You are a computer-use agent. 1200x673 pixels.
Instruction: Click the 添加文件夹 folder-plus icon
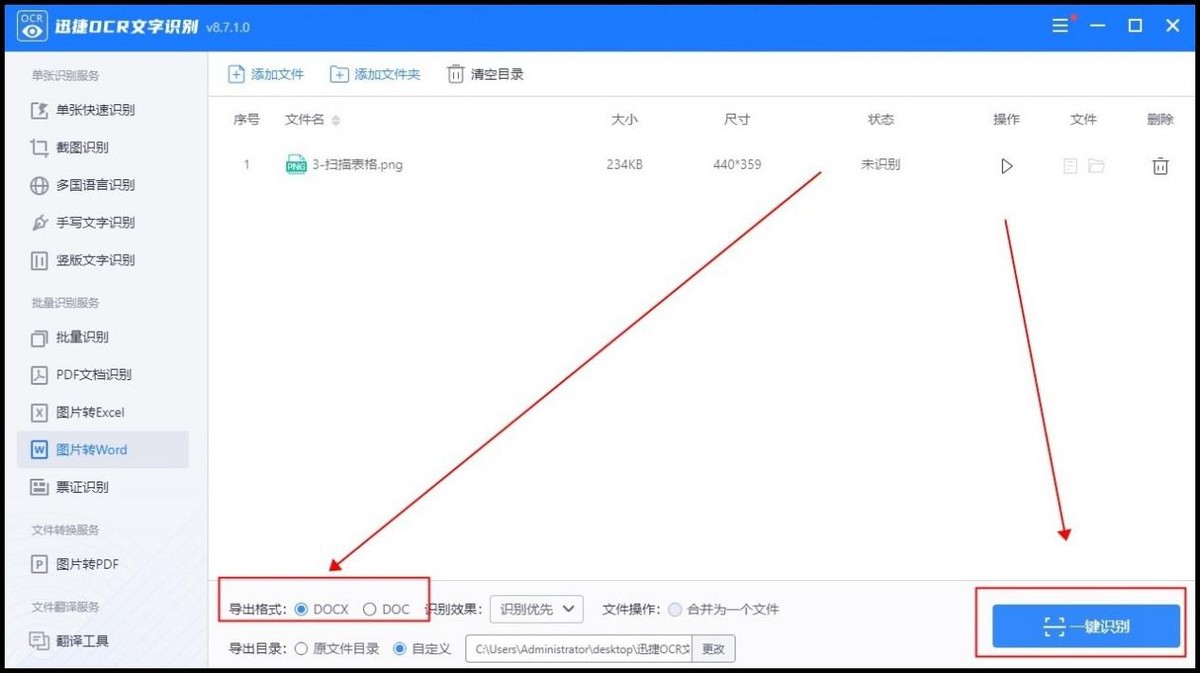pos(339,74)
